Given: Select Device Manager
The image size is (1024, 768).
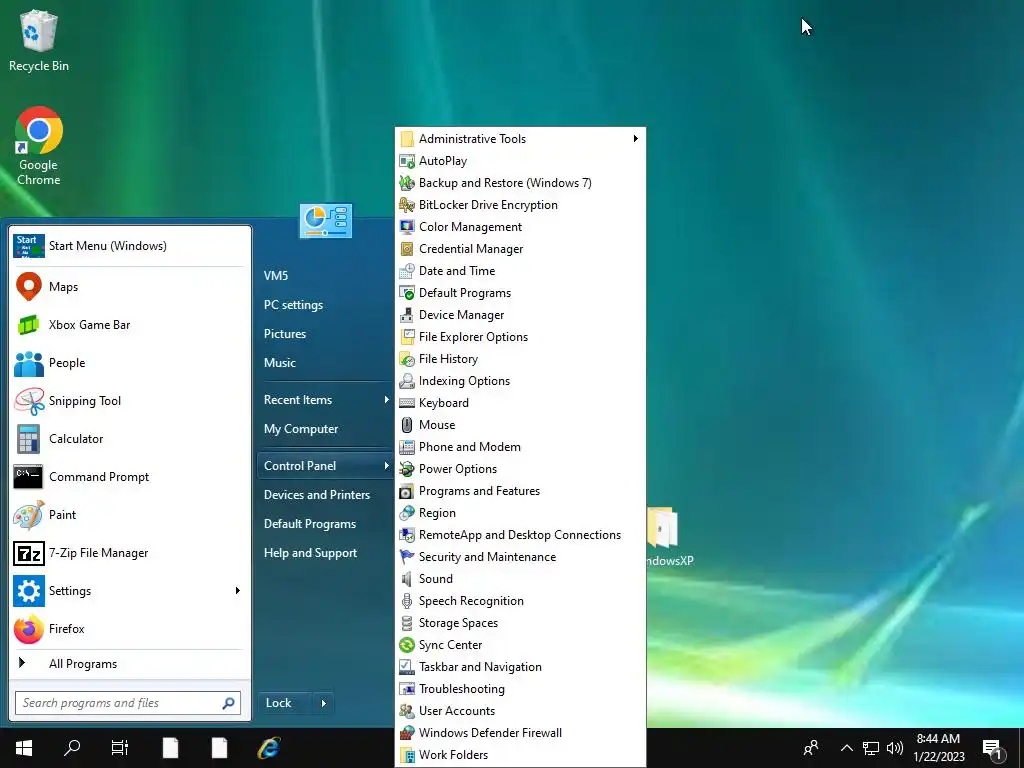Looking at the screenshot, I should click(x=520, y=315).
